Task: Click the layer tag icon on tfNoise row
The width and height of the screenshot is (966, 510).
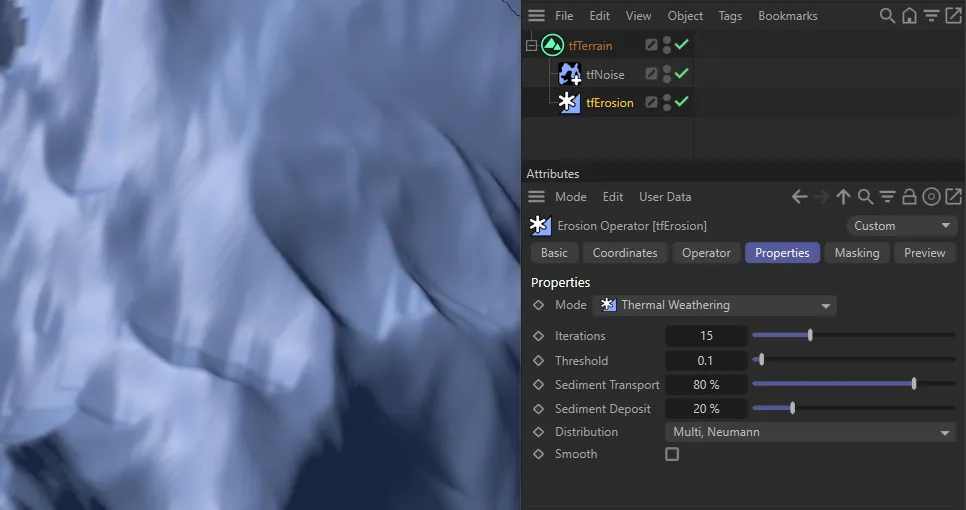Action: click(651, 74)
